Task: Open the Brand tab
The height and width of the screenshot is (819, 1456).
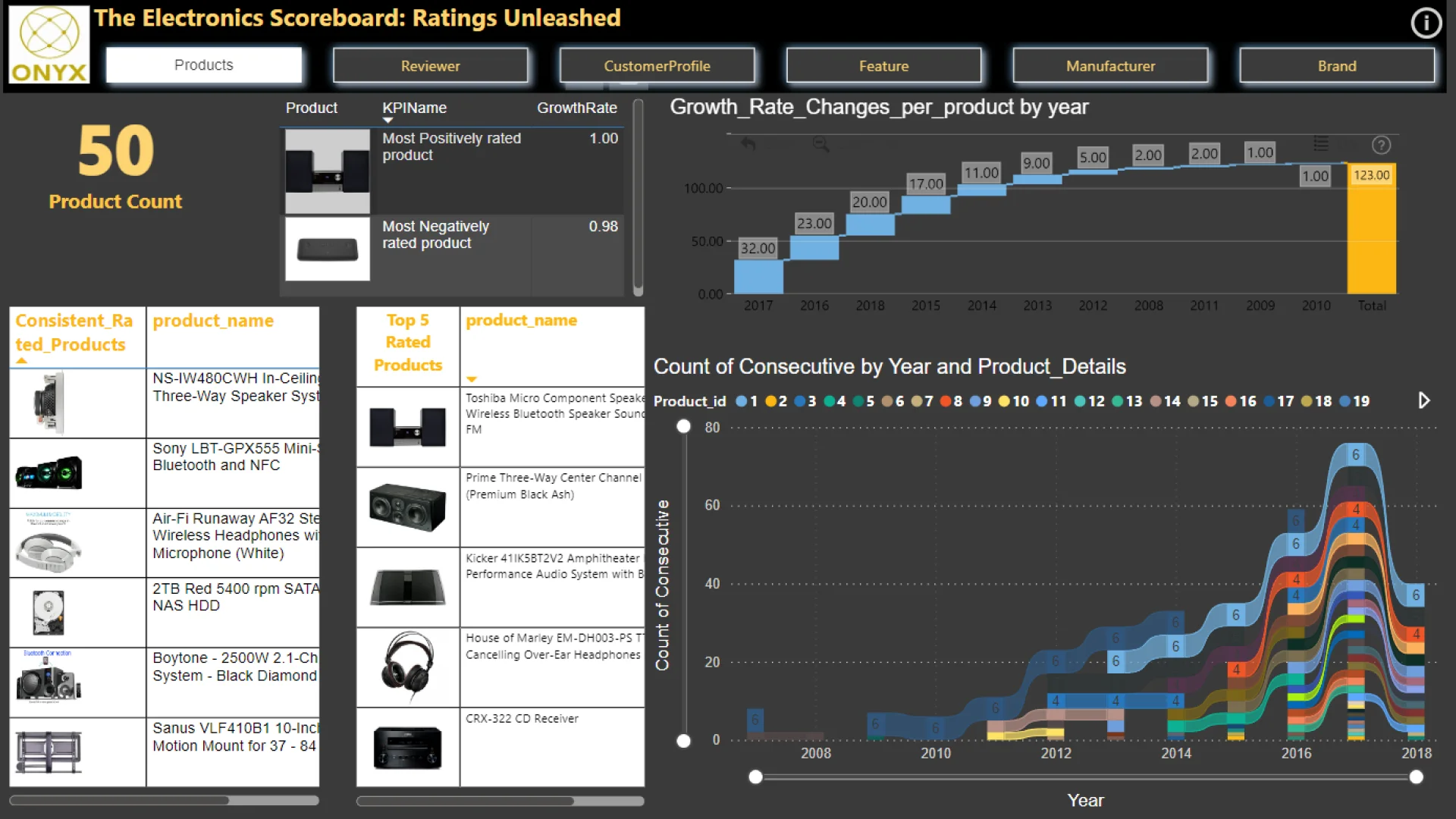Action: tap(1337, 66)
